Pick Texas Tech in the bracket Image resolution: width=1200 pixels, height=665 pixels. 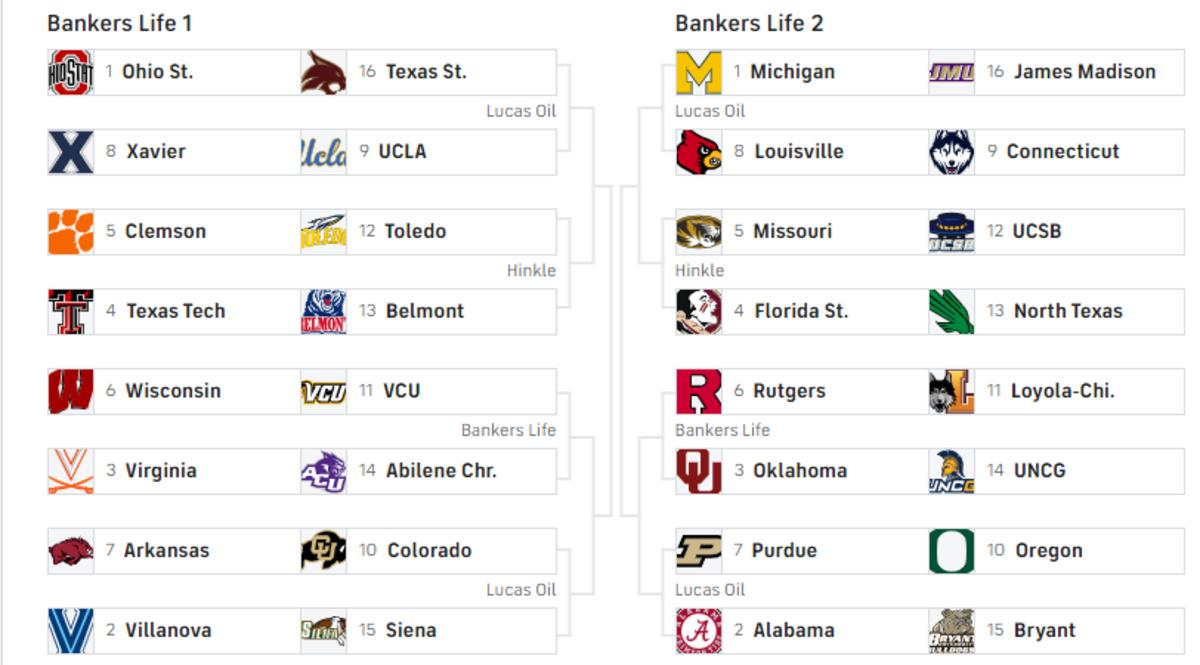175,312
